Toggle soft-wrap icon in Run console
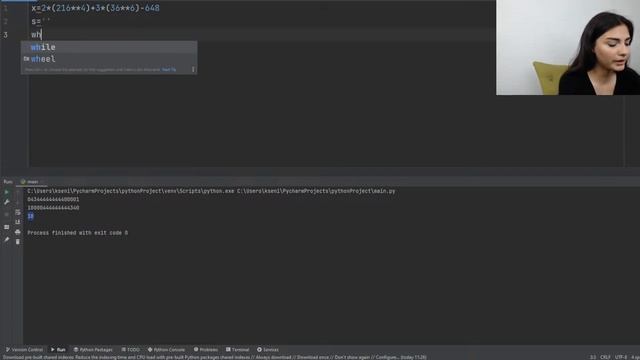640x360 pixels. tap(18, 212)
